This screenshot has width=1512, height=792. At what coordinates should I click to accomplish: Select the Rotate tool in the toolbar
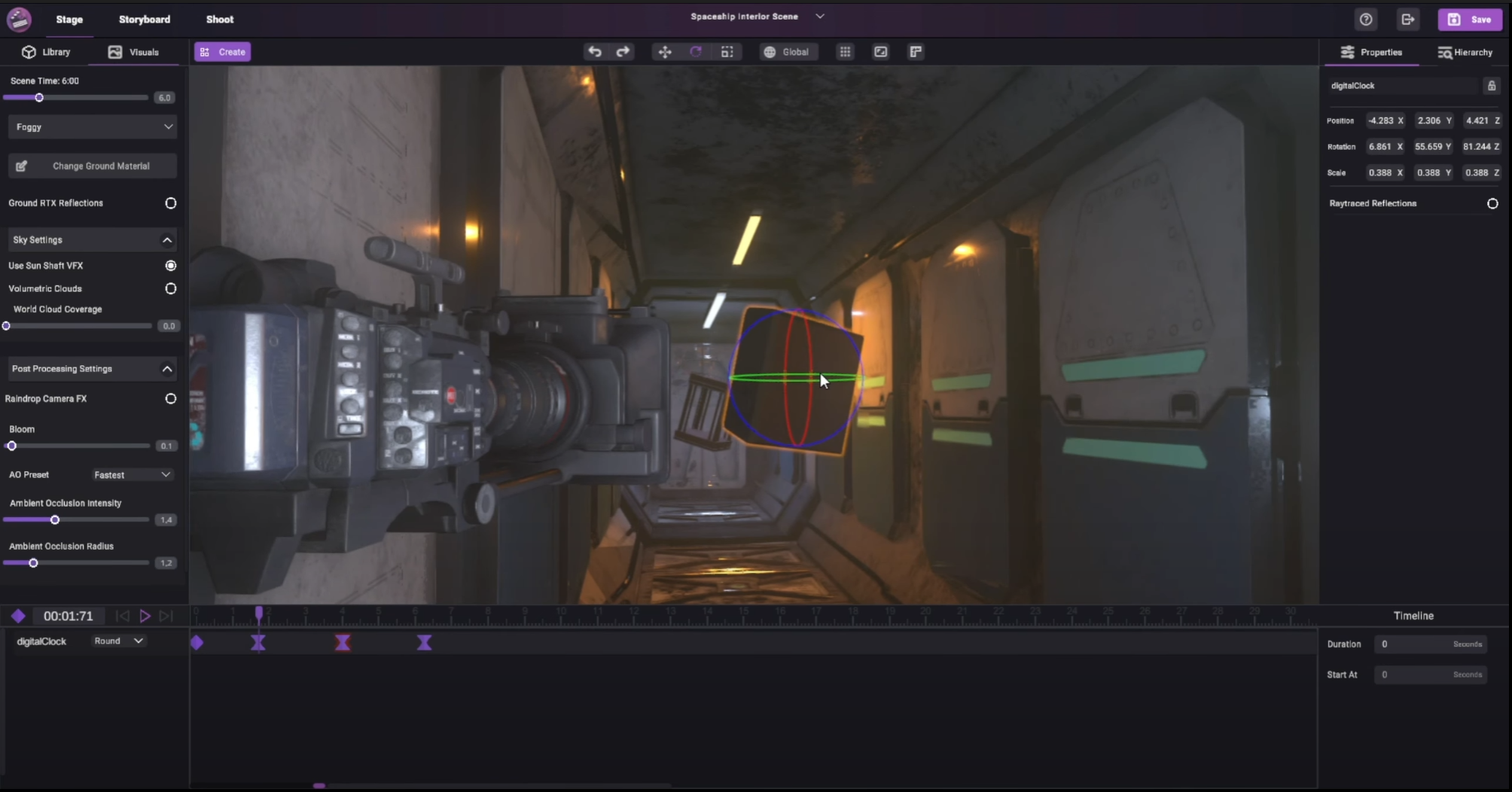(696, 51)
